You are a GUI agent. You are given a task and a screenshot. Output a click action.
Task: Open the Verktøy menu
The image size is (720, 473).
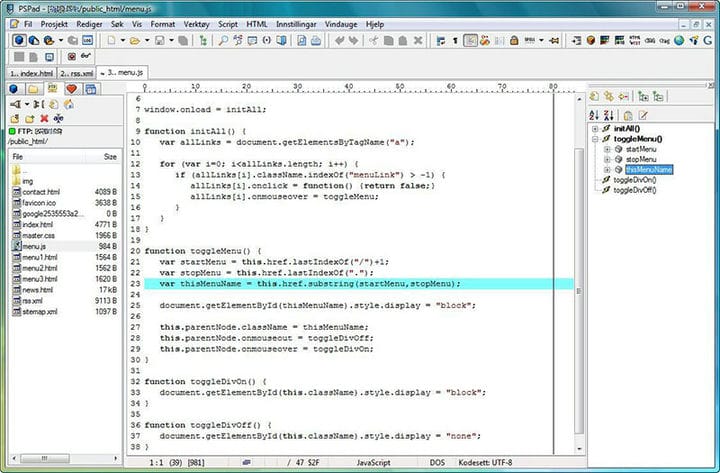[196, 24]
